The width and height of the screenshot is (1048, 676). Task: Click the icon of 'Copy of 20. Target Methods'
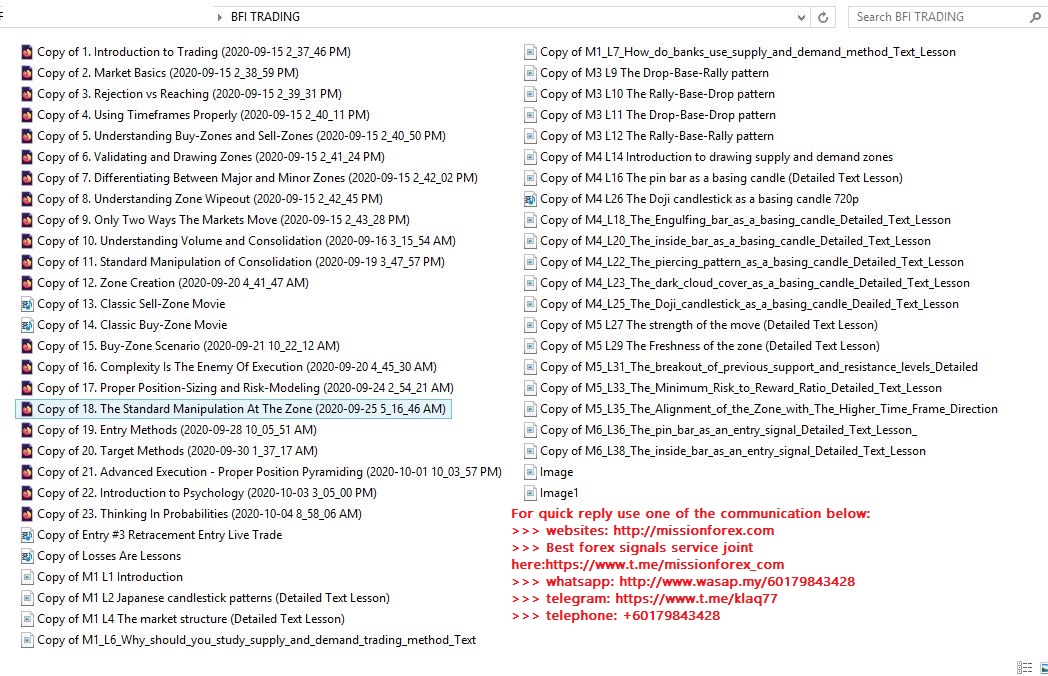pos(27,451)
